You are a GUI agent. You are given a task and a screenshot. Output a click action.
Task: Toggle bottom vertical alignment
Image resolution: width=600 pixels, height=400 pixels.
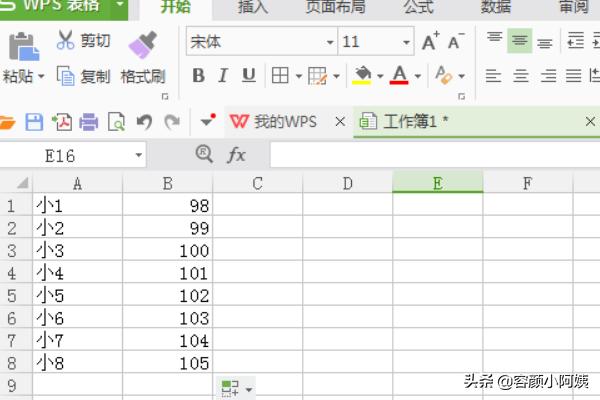545,42
